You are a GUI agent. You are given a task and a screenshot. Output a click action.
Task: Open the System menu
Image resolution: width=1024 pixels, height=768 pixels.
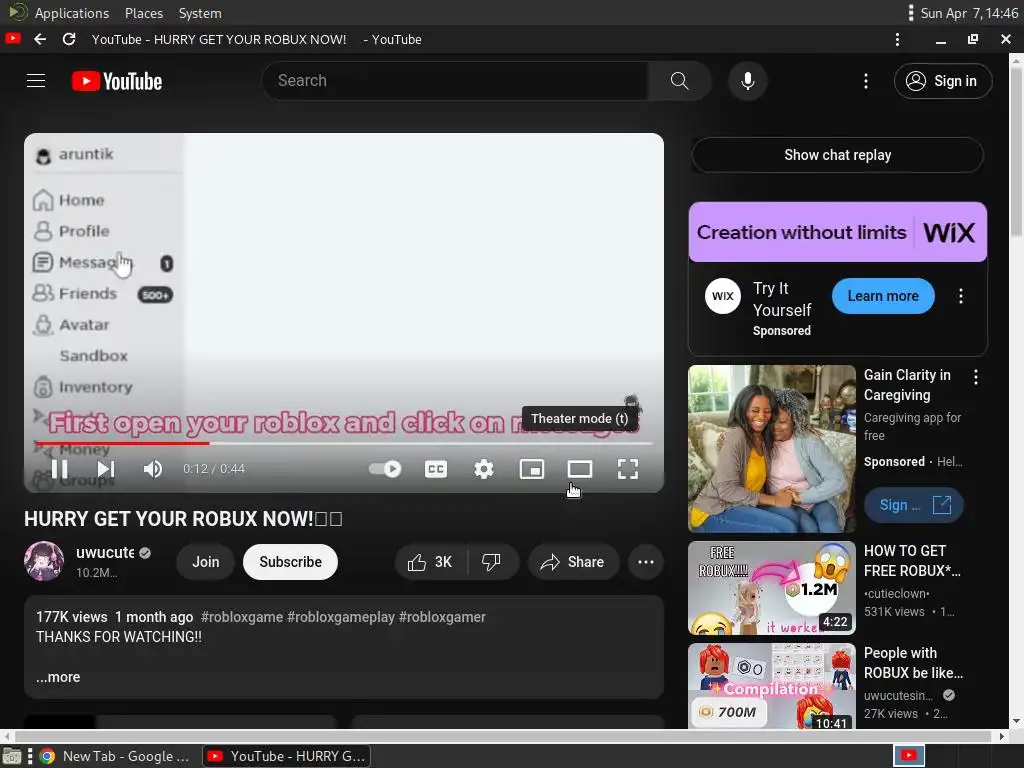click(x=200, y=13)
